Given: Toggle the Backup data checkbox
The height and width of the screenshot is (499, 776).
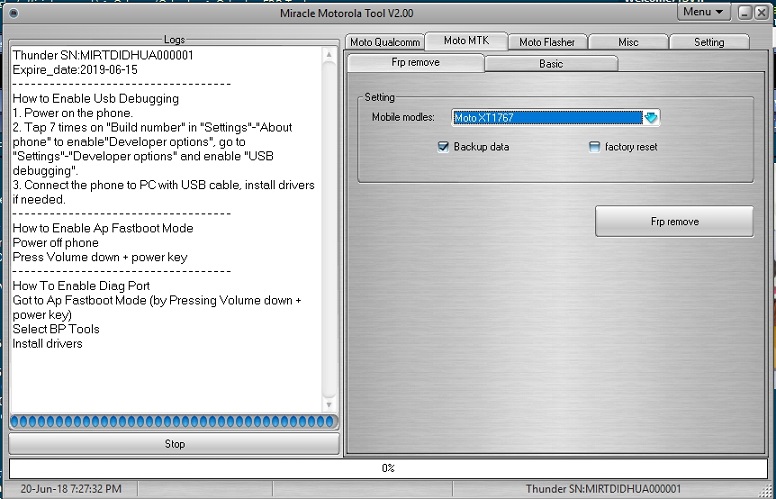Looking at the screenshot, I should pos(443,147).
